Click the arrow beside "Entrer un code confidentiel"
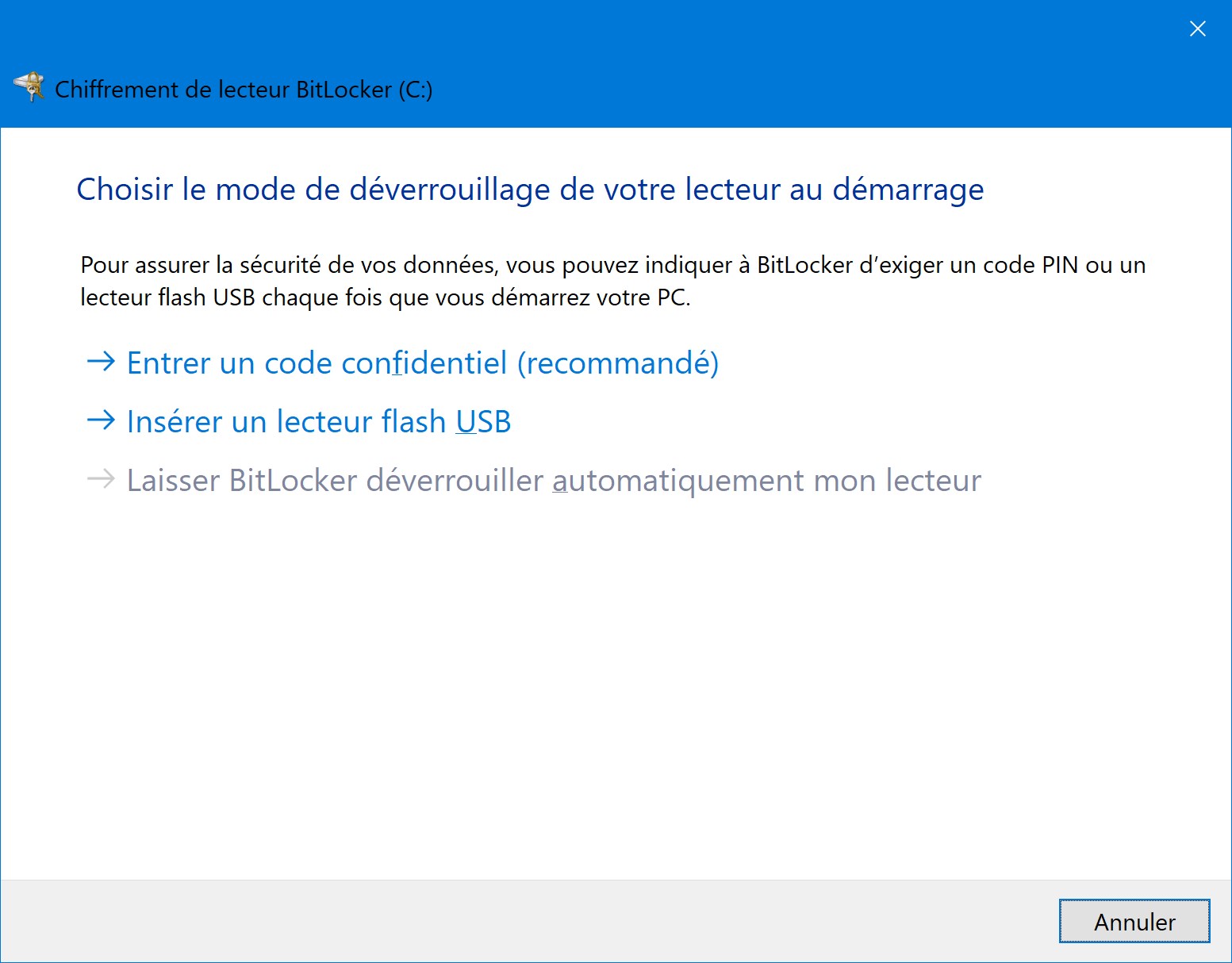This screenshot has width=1232, height=963. (x=102, y=362)
